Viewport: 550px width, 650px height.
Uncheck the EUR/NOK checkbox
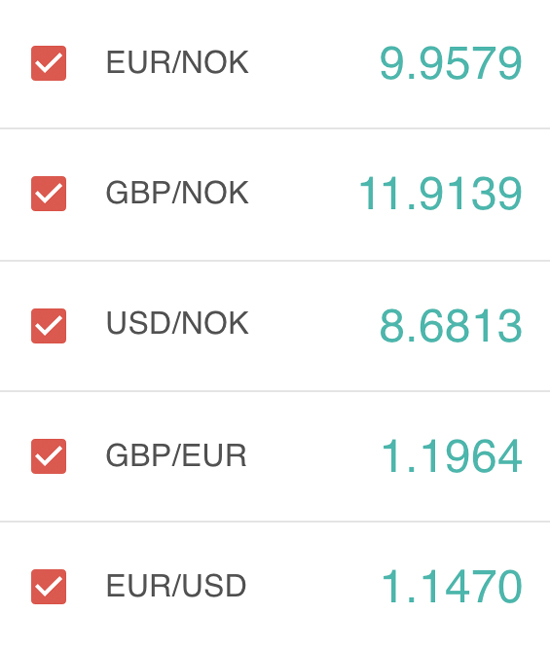(x=48, y=63)
